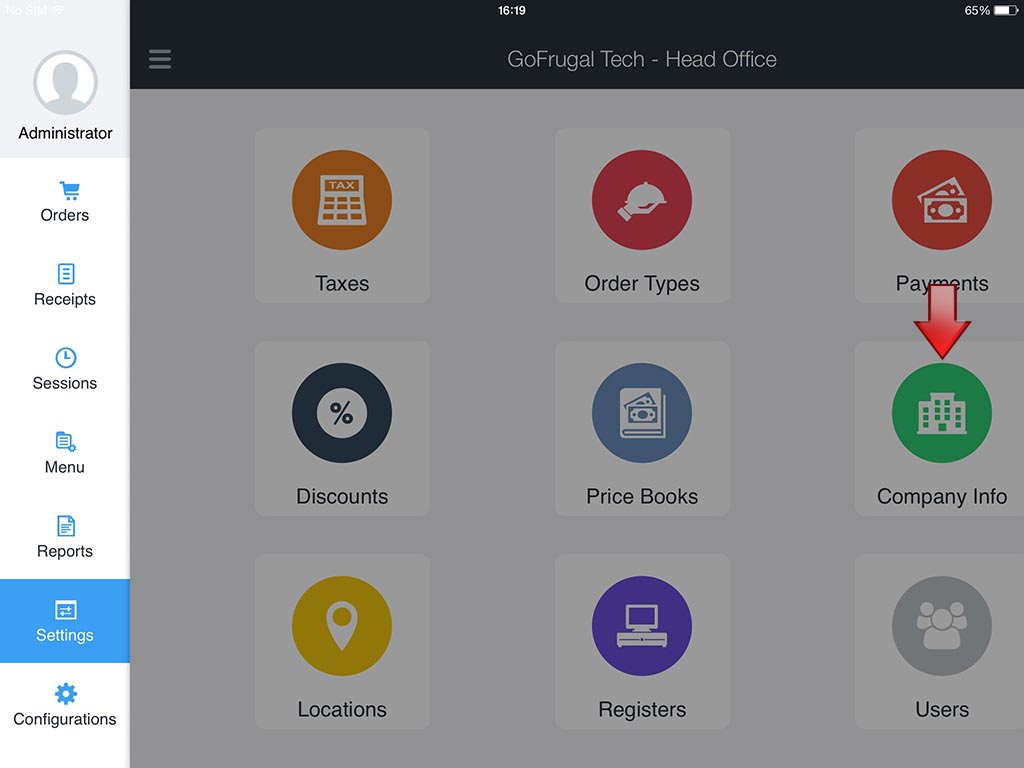Open the Locations map pin icon
This screenshot has width=1024, height=768.
(x=342, y=626)
